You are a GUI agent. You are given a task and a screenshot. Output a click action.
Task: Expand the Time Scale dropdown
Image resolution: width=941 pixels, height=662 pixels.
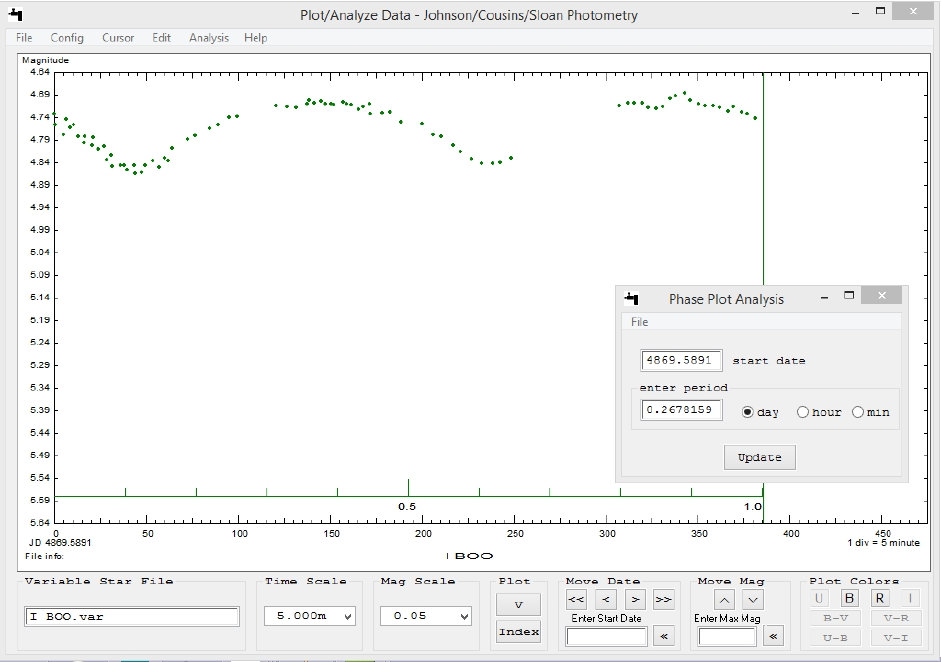347,616
